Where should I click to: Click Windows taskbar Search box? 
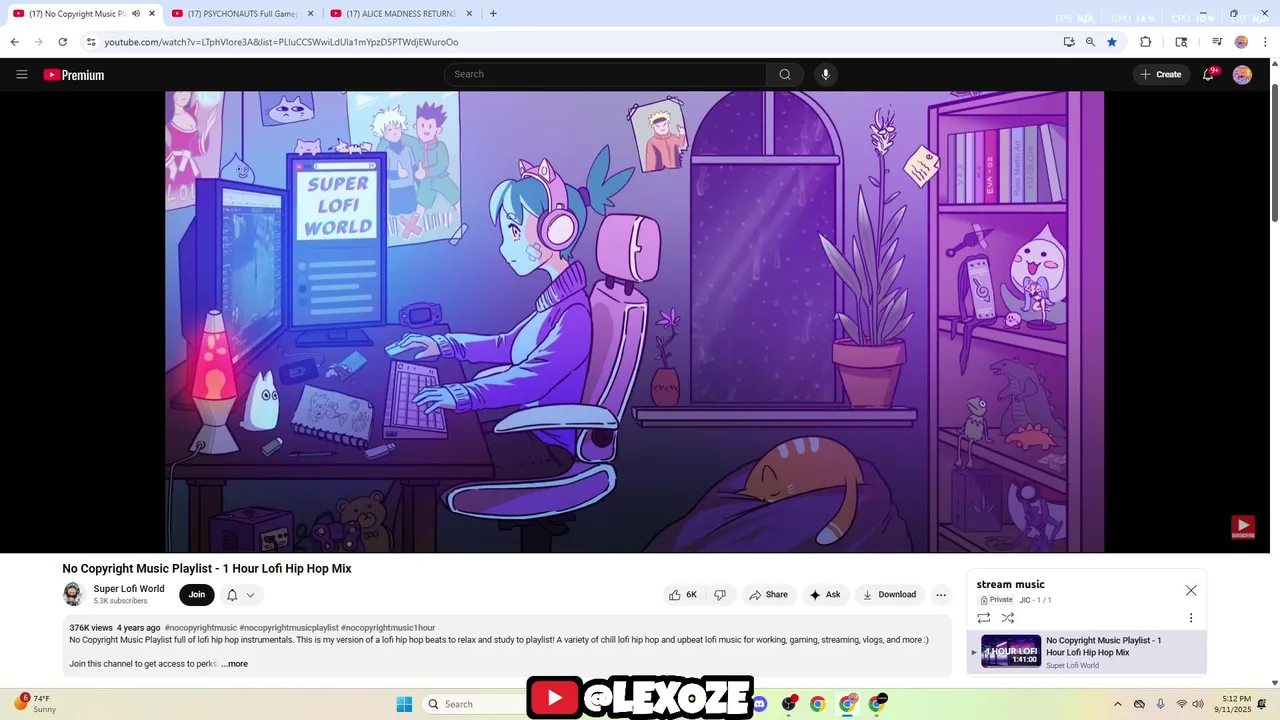[474, 704]
